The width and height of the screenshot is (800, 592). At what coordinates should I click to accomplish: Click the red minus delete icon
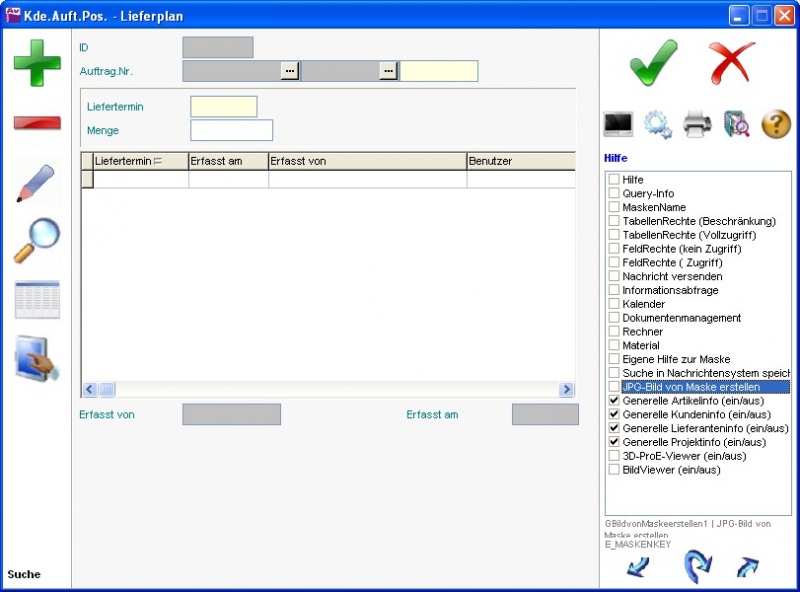coord(37,123)
